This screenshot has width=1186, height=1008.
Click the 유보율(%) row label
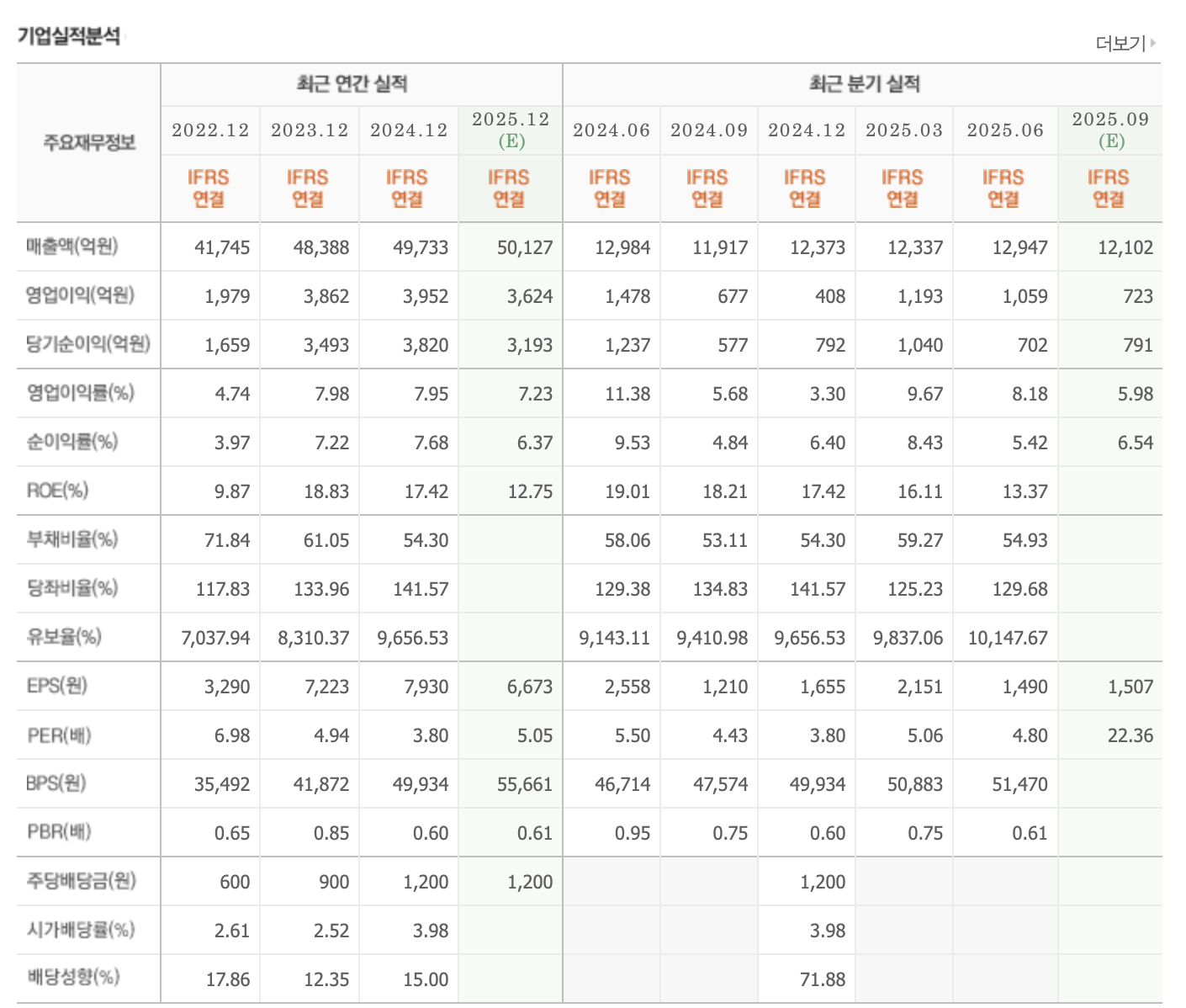click(x=64, y=637)
